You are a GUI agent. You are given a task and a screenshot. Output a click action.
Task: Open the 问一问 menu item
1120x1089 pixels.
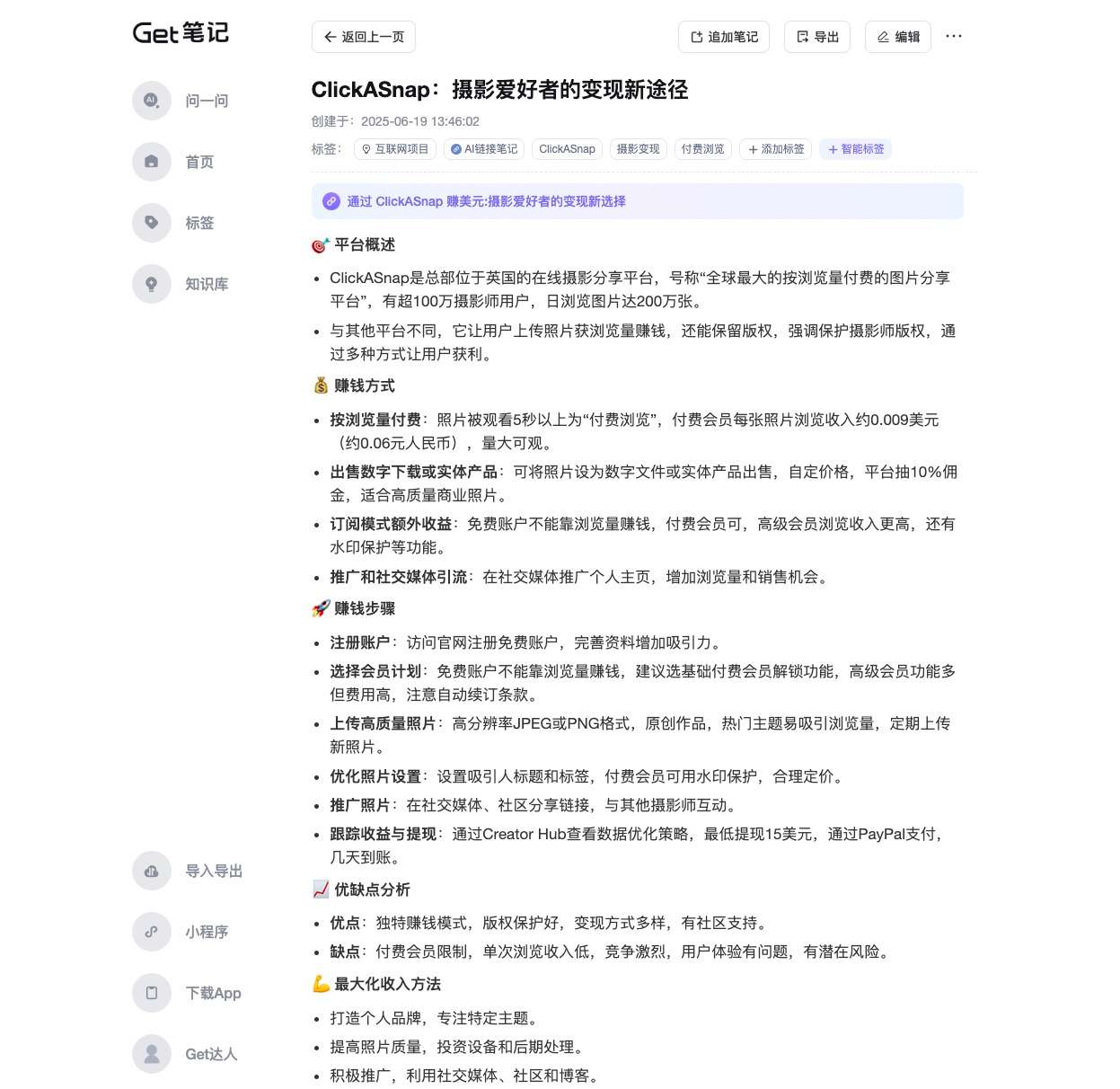click(207, 101)
